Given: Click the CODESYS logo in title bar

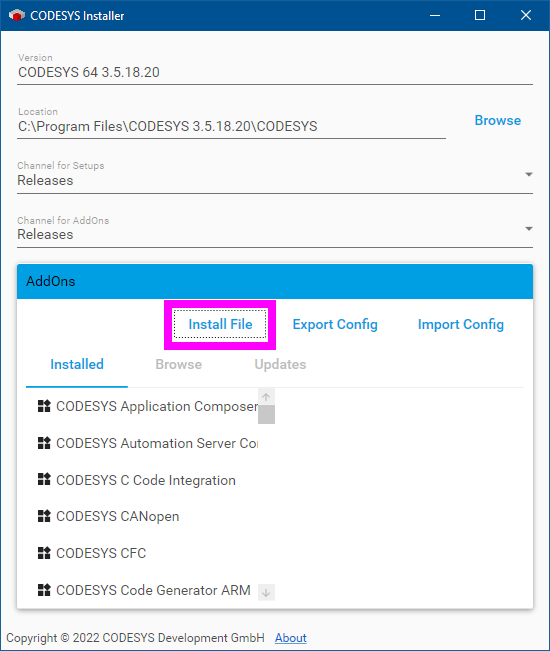Looking at the screenshot, I should pyautogui.click(x=17, y=15).
